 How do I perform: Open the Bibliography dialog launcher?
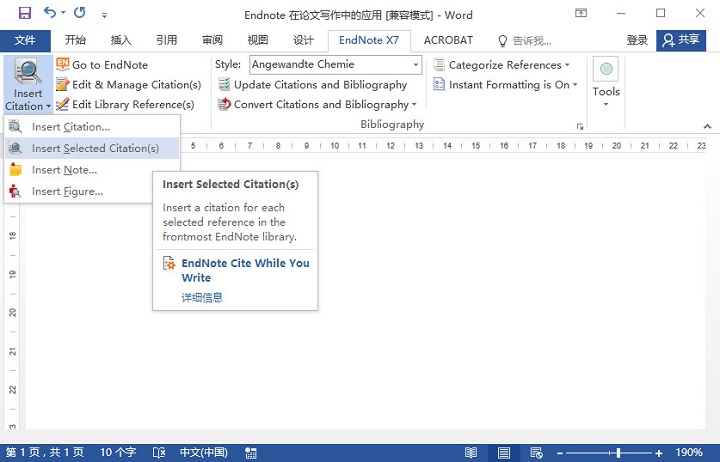point(580,126)
